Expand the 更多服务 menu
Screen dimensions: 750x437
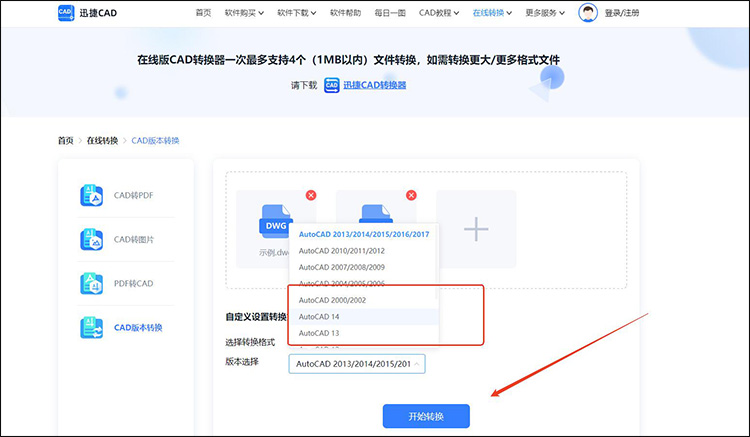545,13
